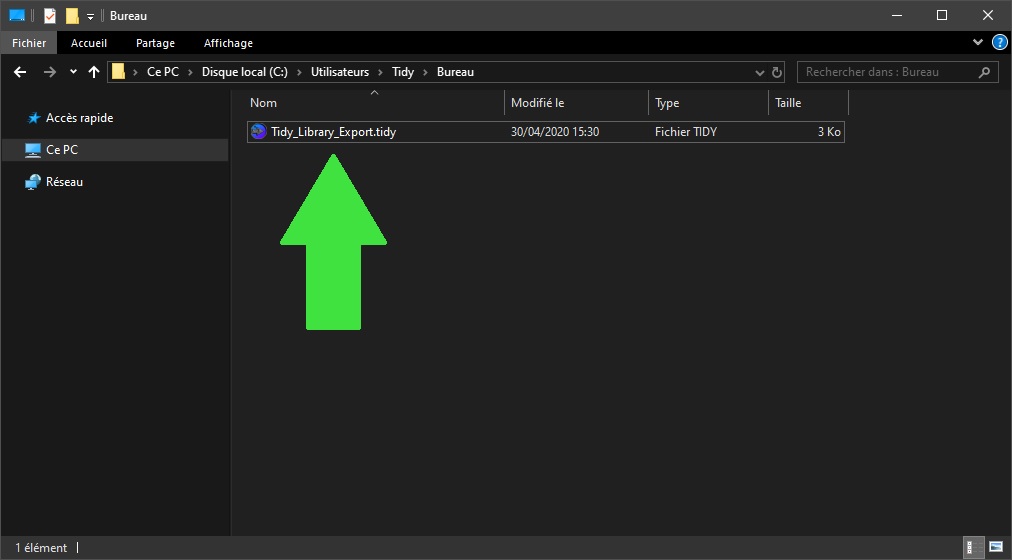Select the Tidy_Library_Export.tidy file
Screen dimensions: 1012x560
click(545, 132)
